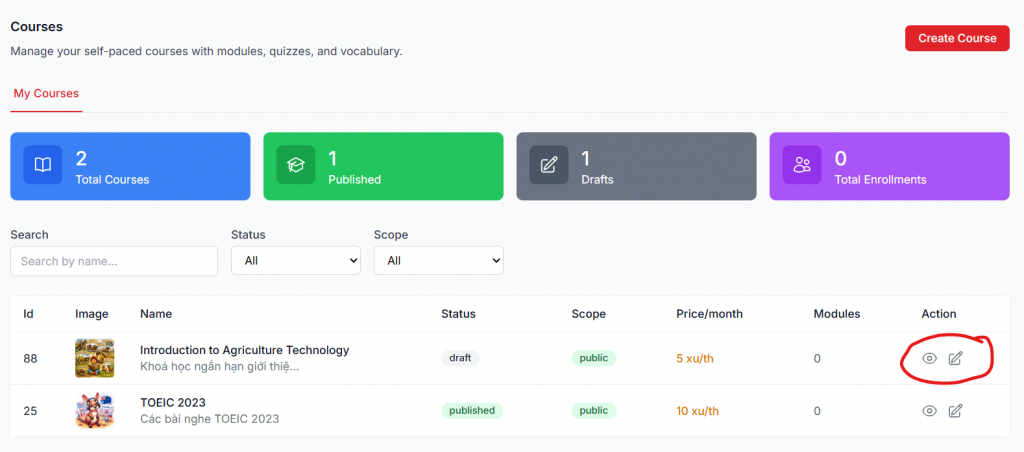Image resolution: width=1024 pixels, height=452 pixels.
Task: Click the Name column header
Action: click(156, 314)
